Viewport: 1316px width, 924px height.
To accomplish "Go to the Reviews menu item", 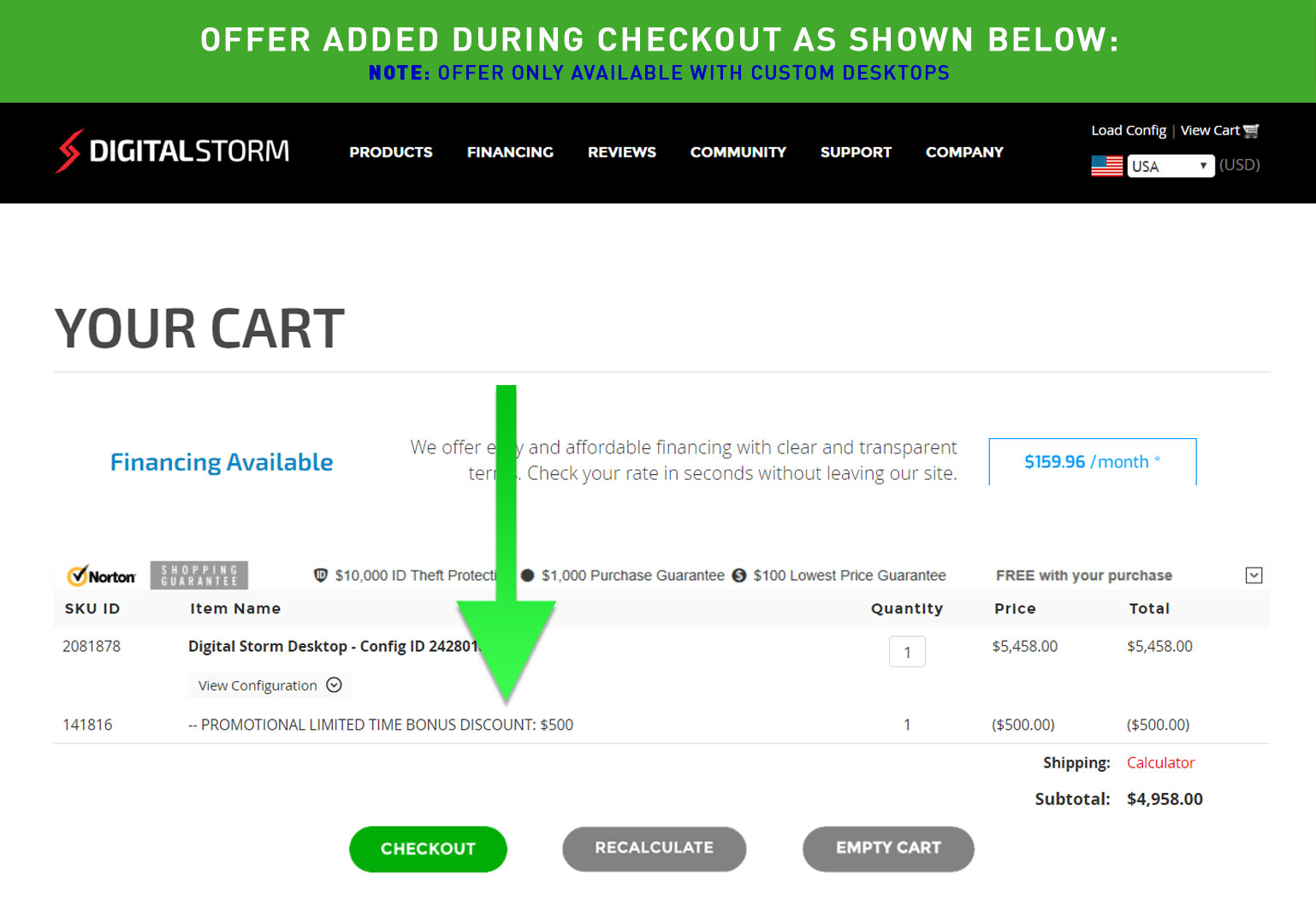I will point(622,152).
